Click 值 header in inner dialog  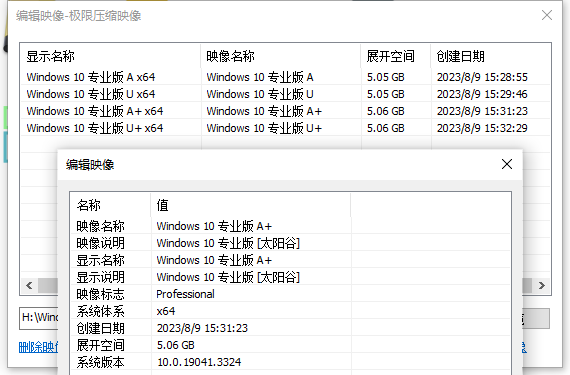(x=251, y=205)
